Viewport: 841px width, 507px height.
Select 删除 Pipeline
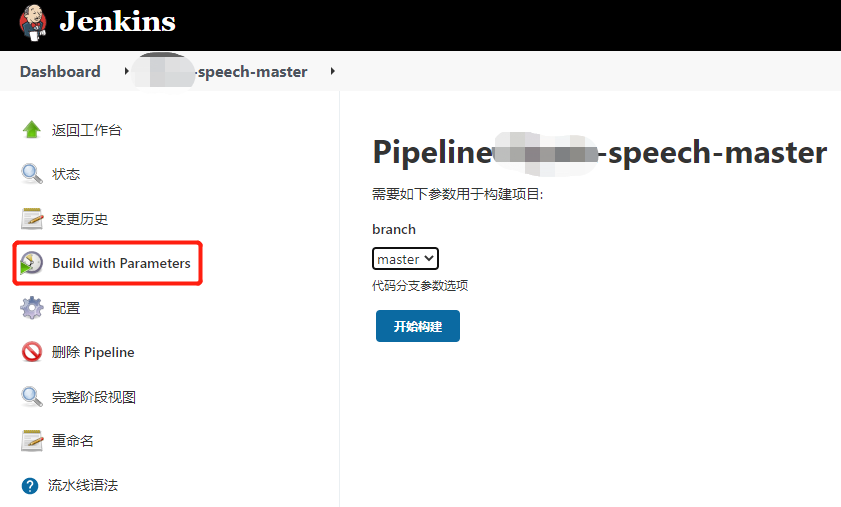(x=93, y=352)
